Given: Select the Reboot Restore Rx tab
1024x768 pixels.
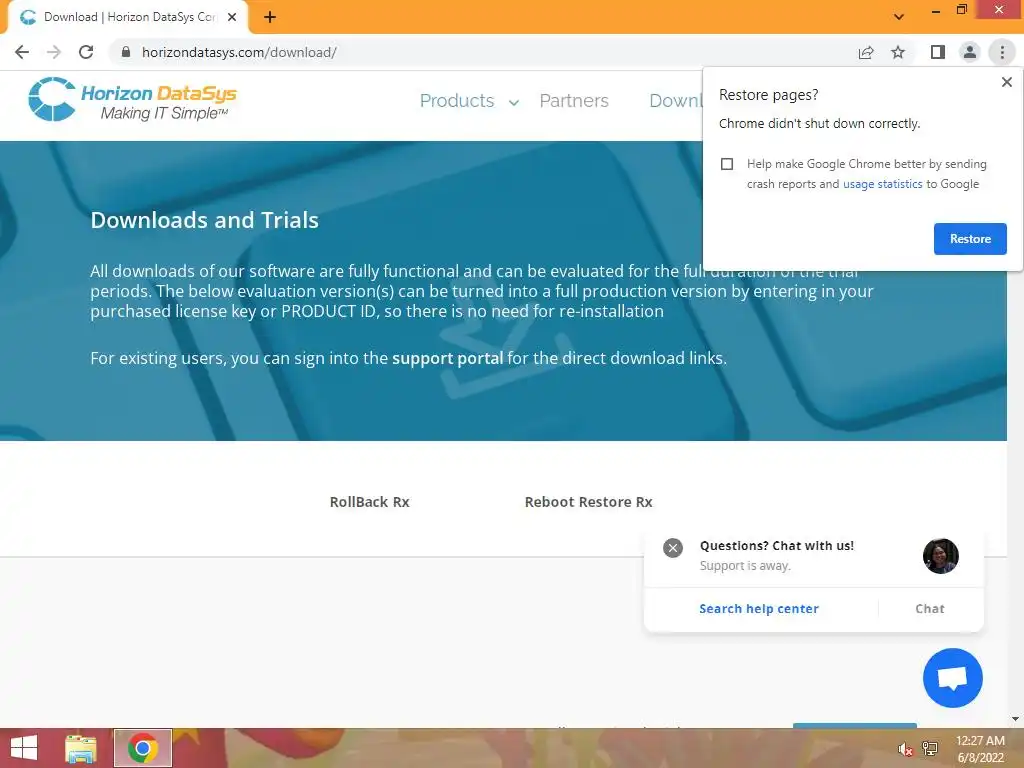Looking at the screenshot, I should 588,502.
